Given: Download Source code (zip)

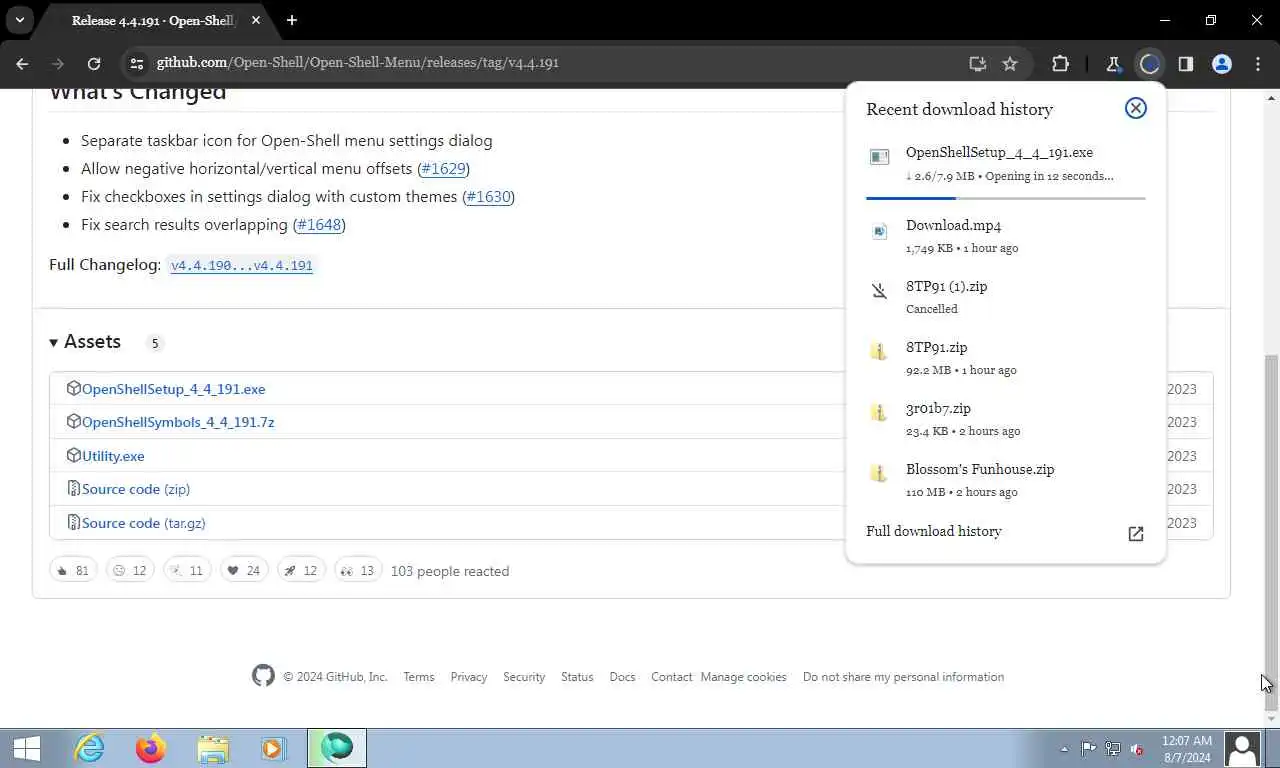Looking at the screenshot, I should [136, 489].
